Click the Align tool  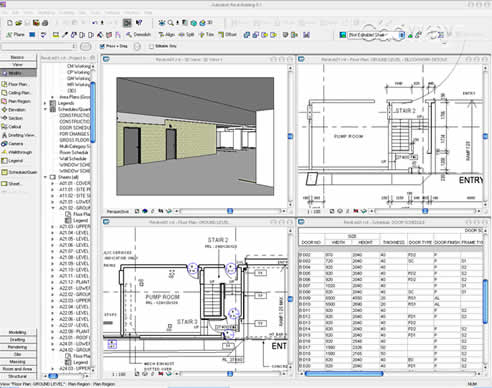pyautogui.click(x=166, y=34)
